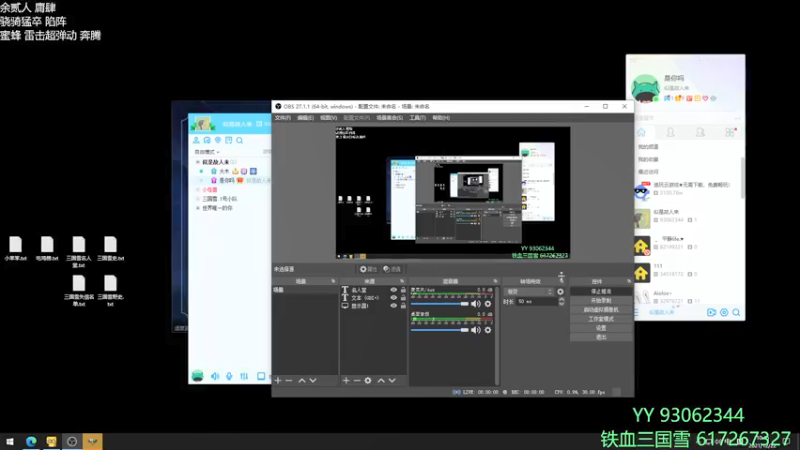Mute the 桌面音频 audio channel
The image size is (800, 450).
click(476, 330)
